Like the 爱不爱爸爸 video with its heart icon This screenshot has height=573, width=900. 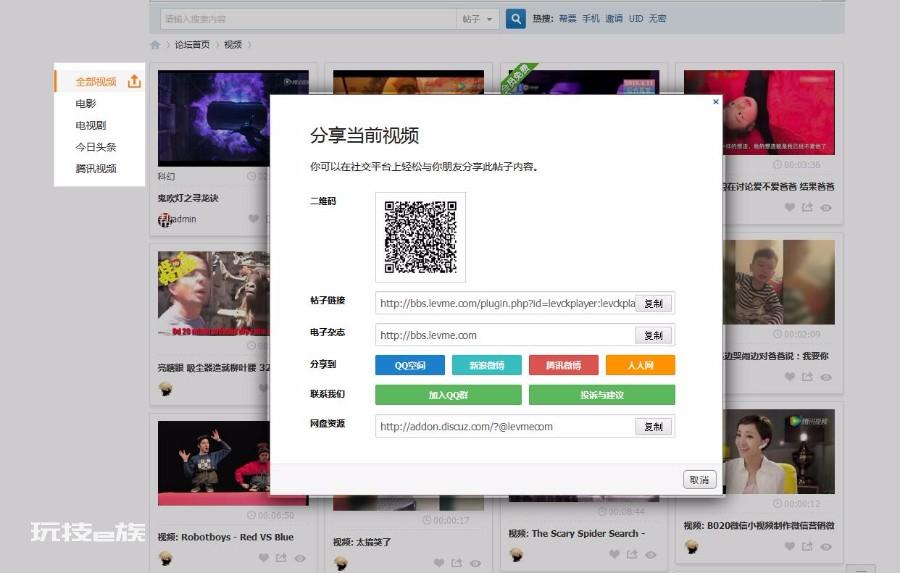pos(790,207)
